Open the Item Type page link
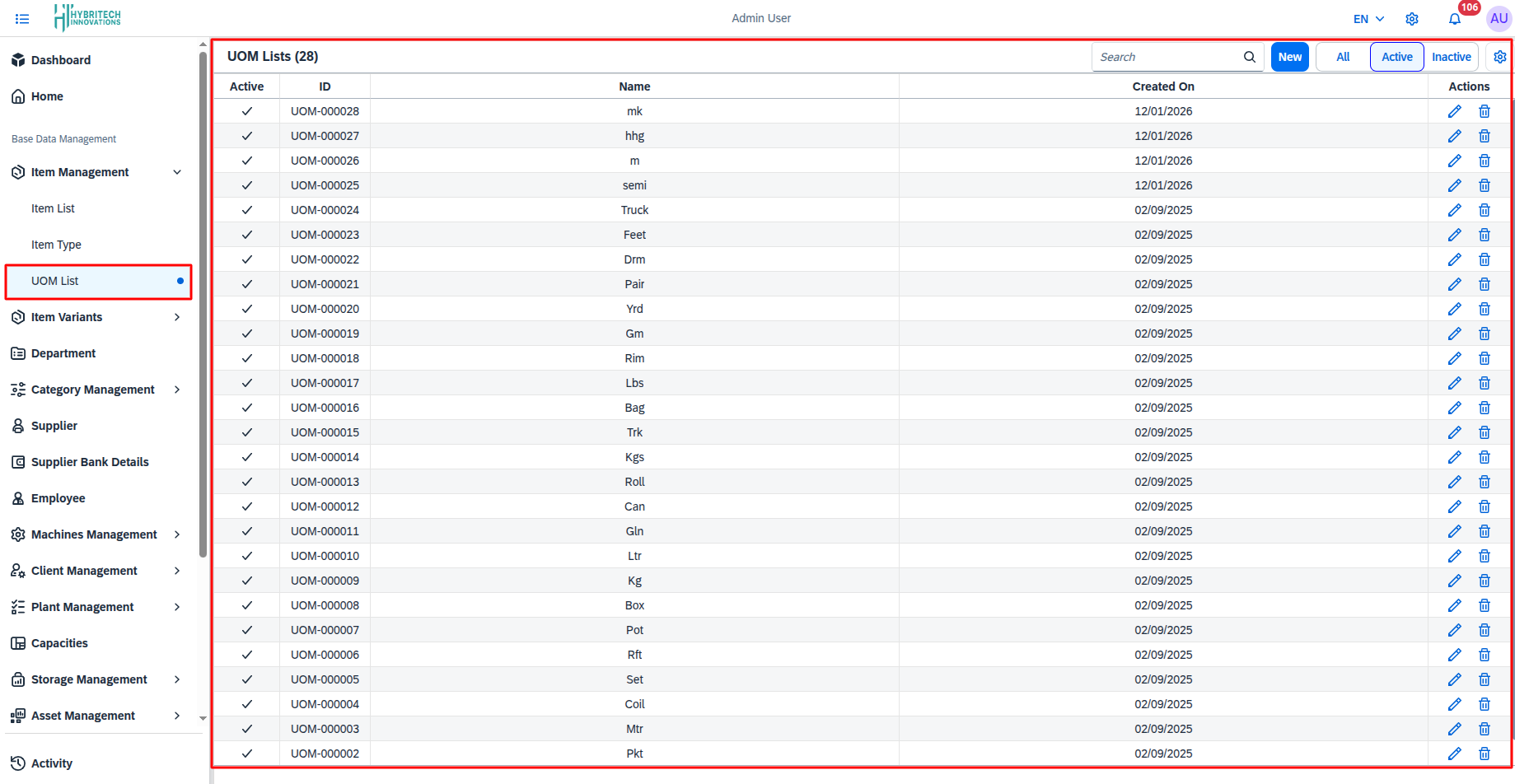Image resolution: width=1515 pixels, height=784 pixels. 56,245
